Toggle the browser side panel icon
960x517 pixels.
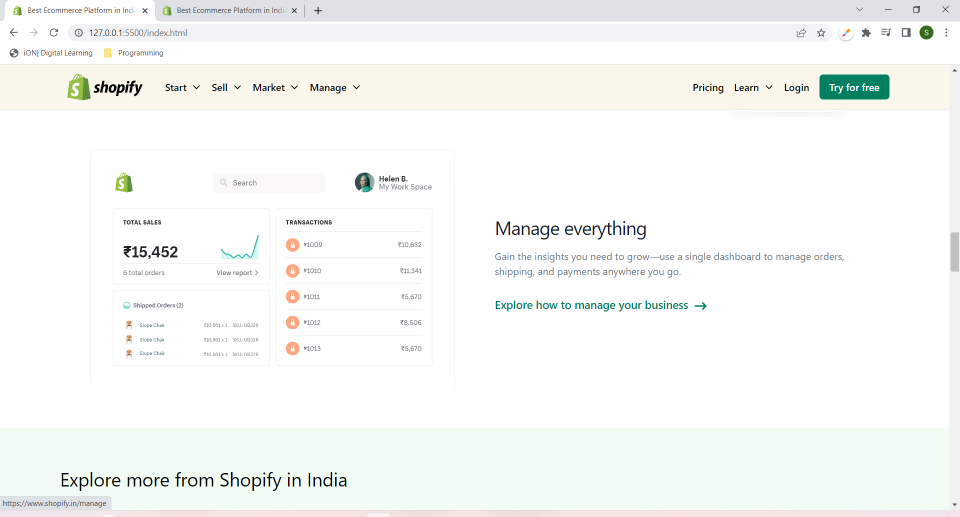[x=906, y=32]
